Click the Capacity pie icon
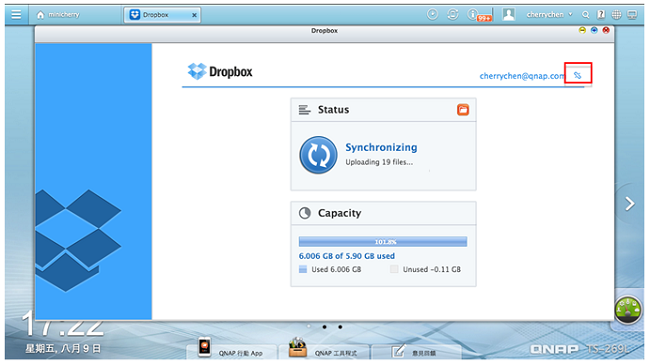Image resolution: width=650 pixels, height=364 pixels. click(x=305, y=213)
